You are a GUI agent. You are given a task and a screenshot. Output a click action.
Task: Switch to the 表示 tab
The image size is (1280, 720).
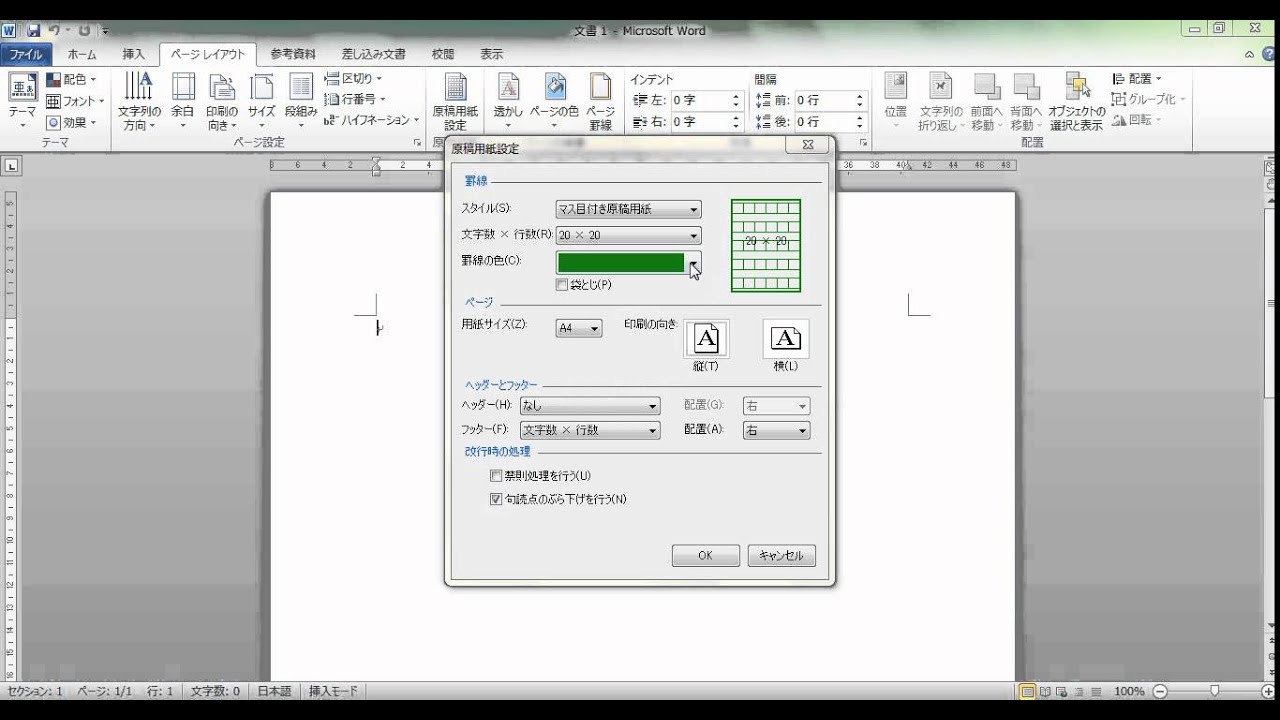pyautogui.click(x=491, y=54)
